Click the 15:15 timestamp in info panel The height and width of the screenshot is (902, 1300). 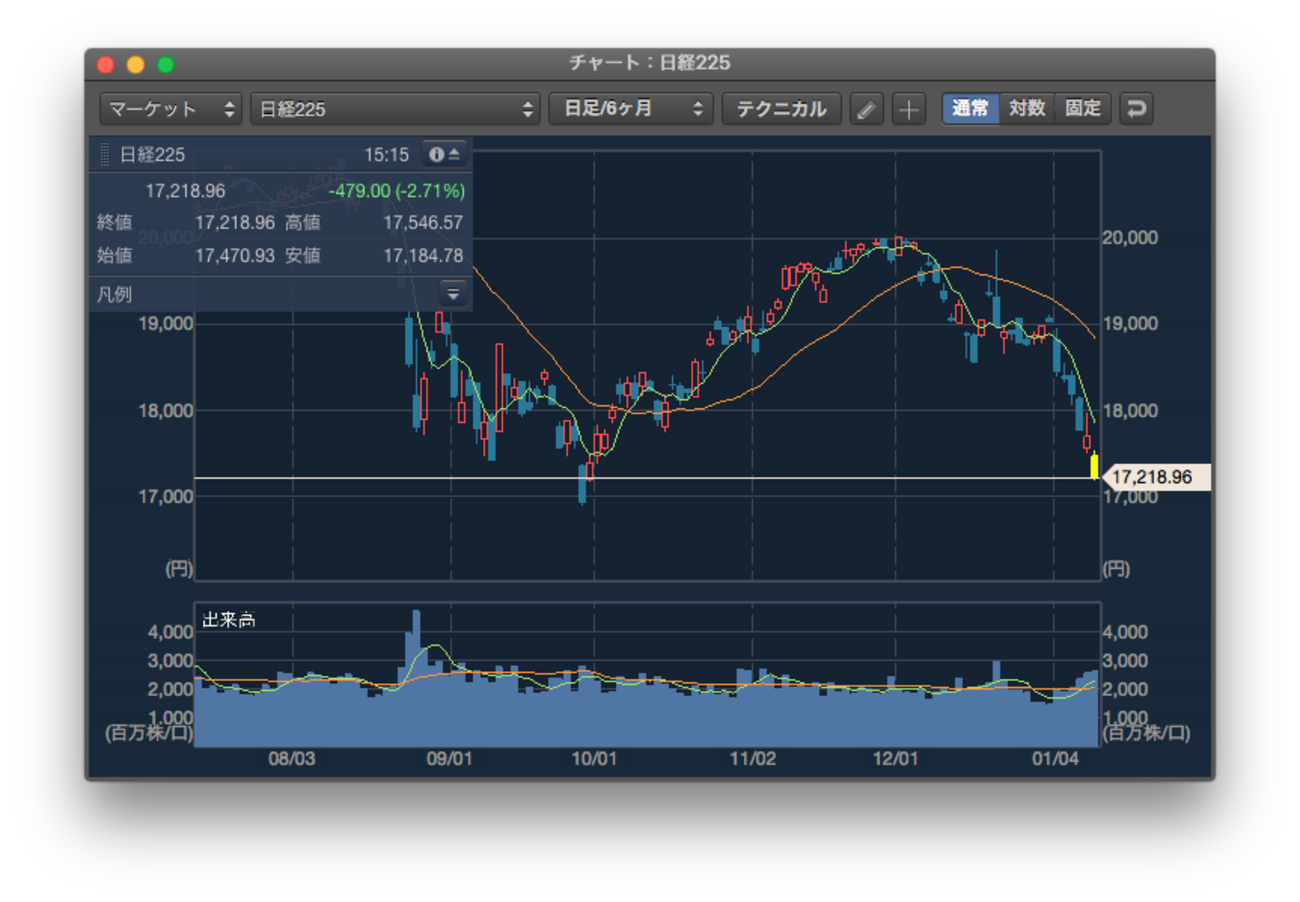386,155
